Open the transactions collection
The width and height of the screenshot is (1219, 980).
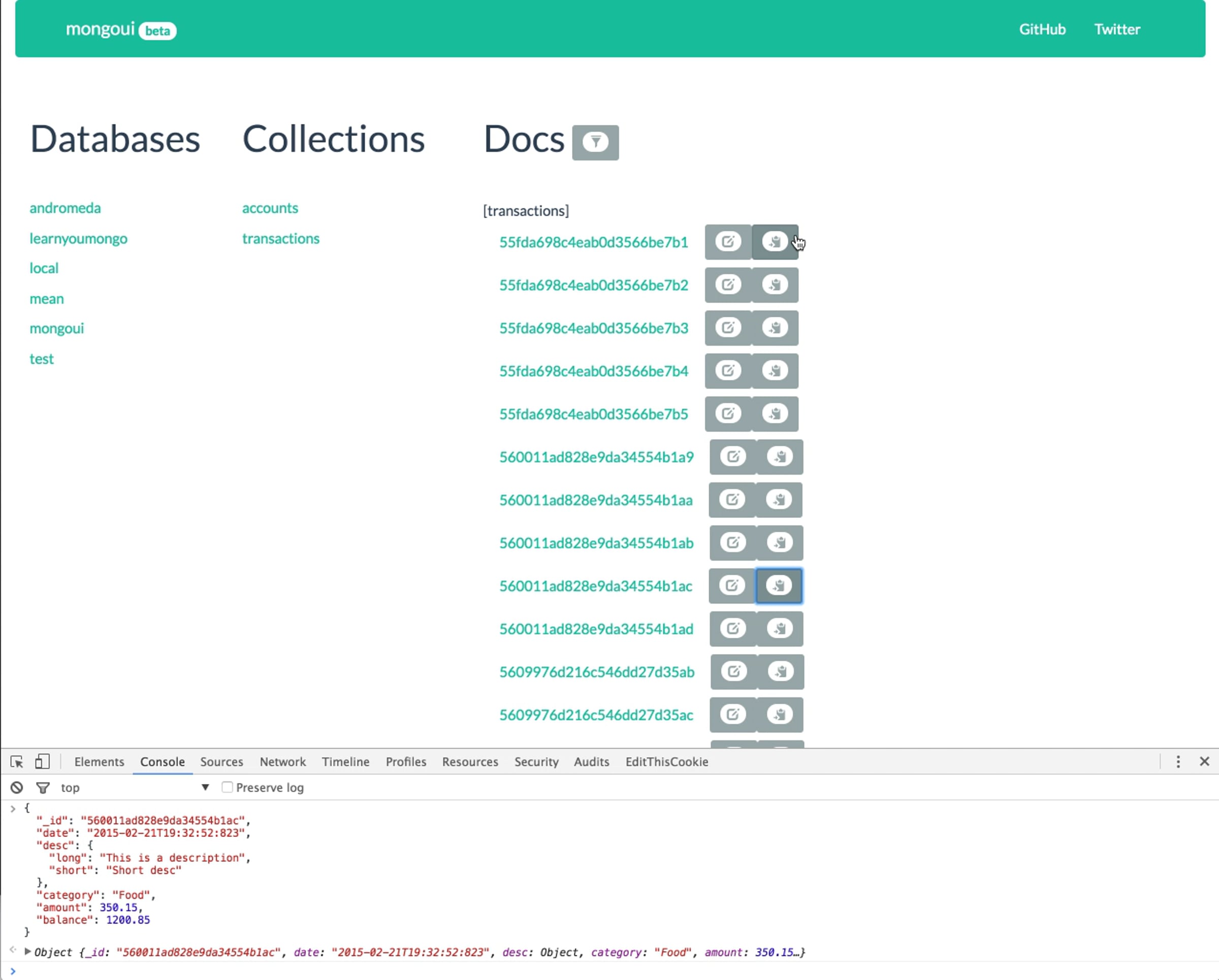point(281,239)
